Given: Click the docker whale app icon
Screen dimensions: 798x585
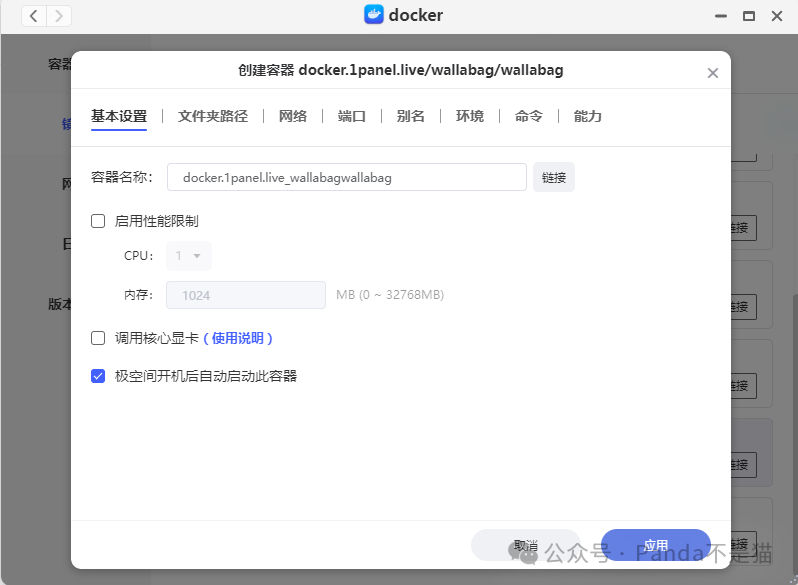Looking at the screenshot, I should pyautogui.click(x=374, y=15).
